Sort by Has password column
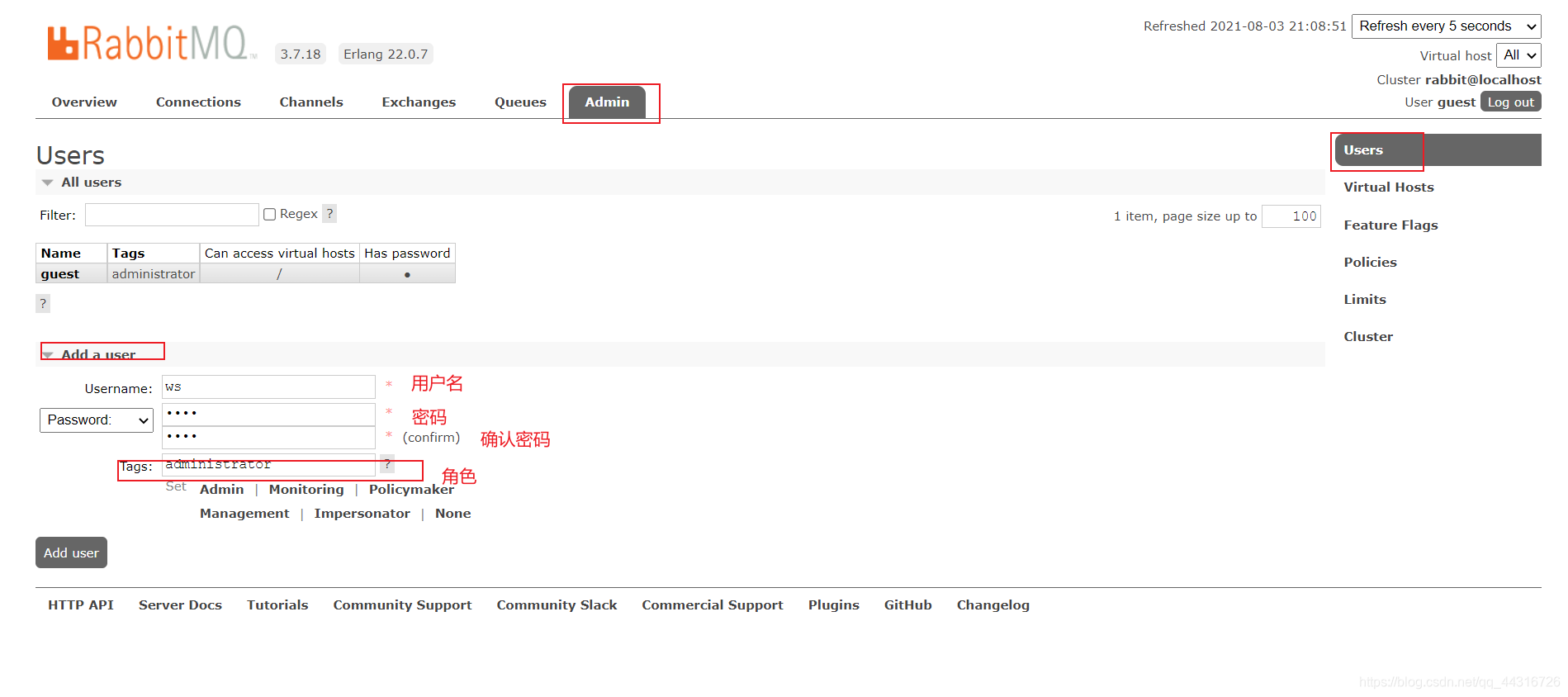The height and width of the screenshot is (697, 1568). pyautogui.click(x=407, y=254)
